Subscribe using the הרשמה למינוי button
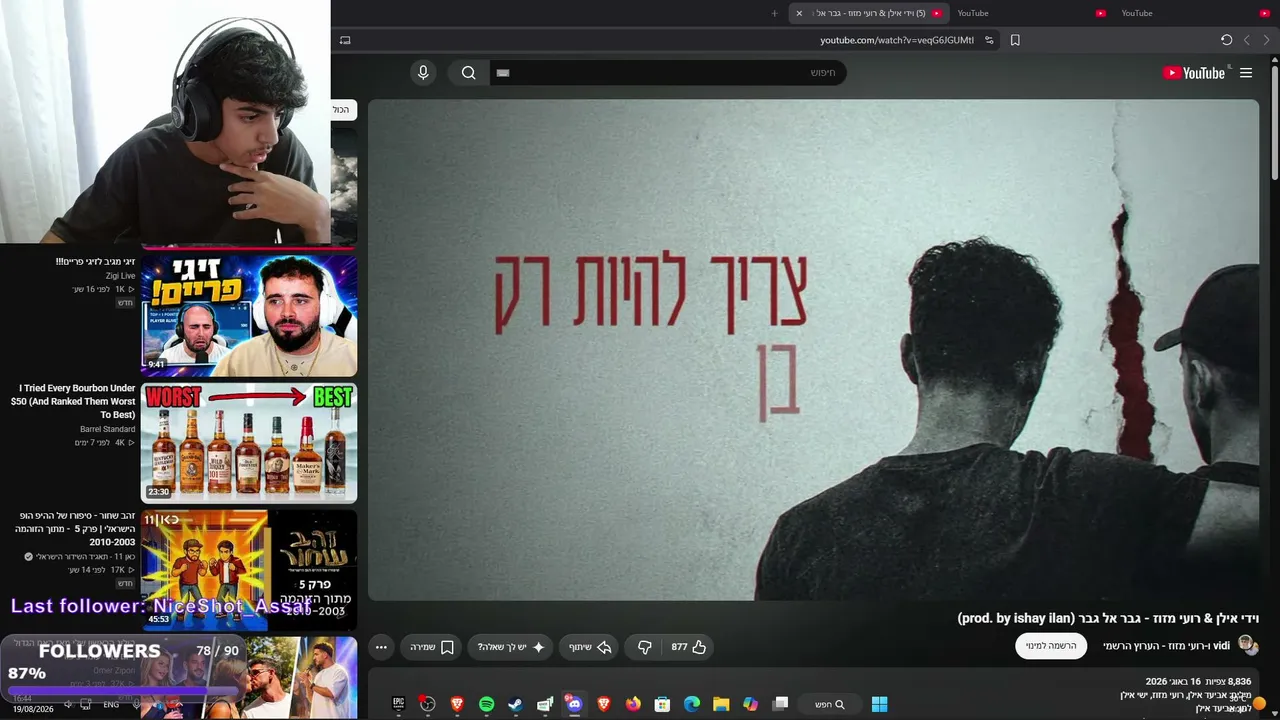 (1051, 646)
